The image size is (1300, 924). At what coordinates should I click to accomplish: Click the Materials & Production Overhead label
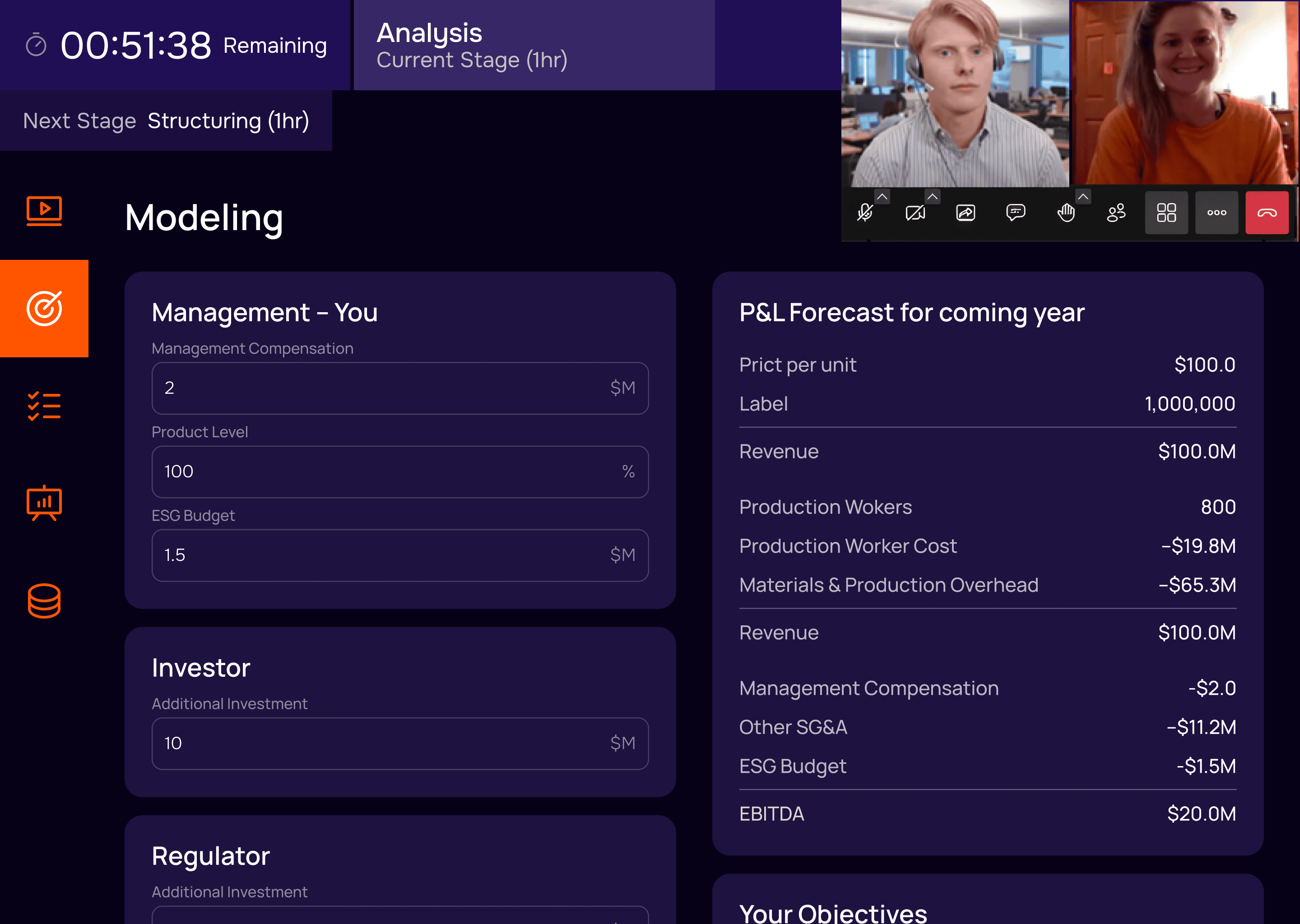click(888, 585)
